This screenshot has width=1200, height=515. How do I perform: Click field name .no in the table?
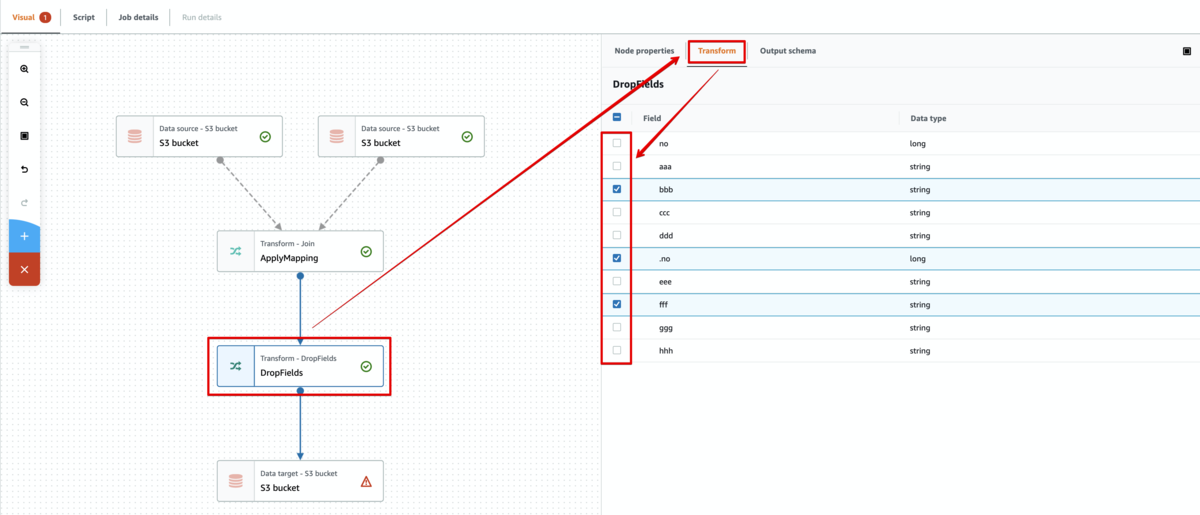[665, 259]
